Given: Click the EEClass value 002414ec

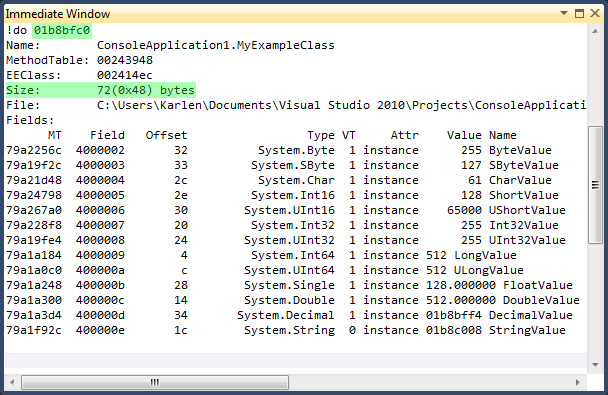Looking at the screenshot, I should pos(125,75).
